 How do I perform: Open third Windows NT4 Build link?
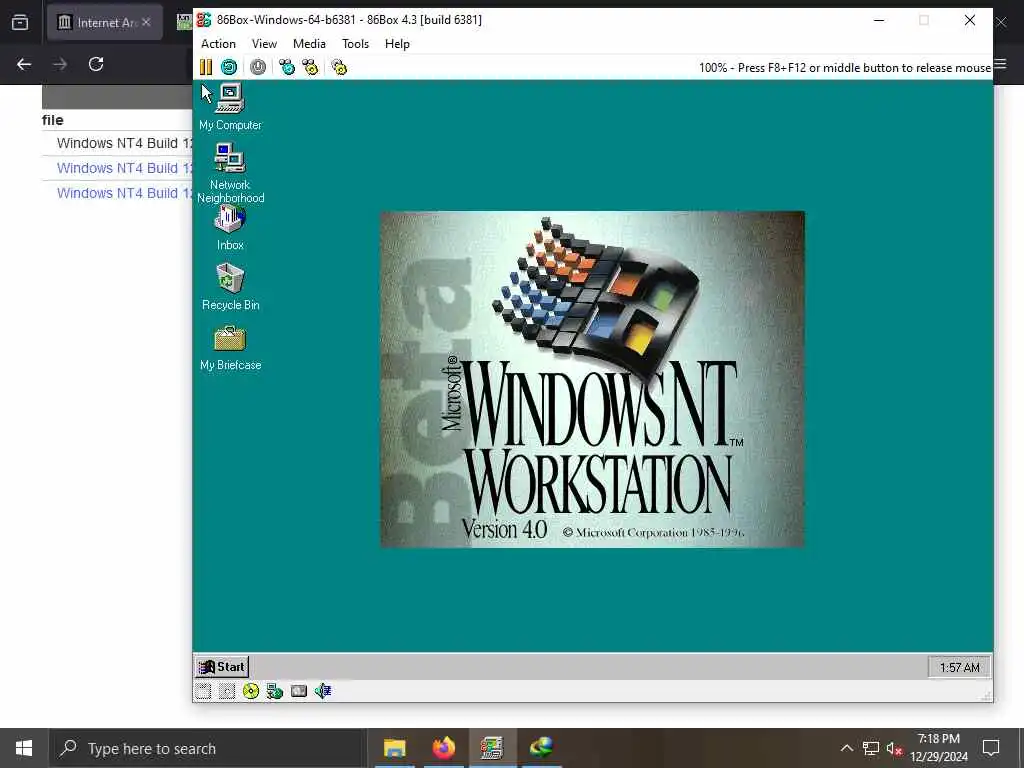[x=124, y=193]
